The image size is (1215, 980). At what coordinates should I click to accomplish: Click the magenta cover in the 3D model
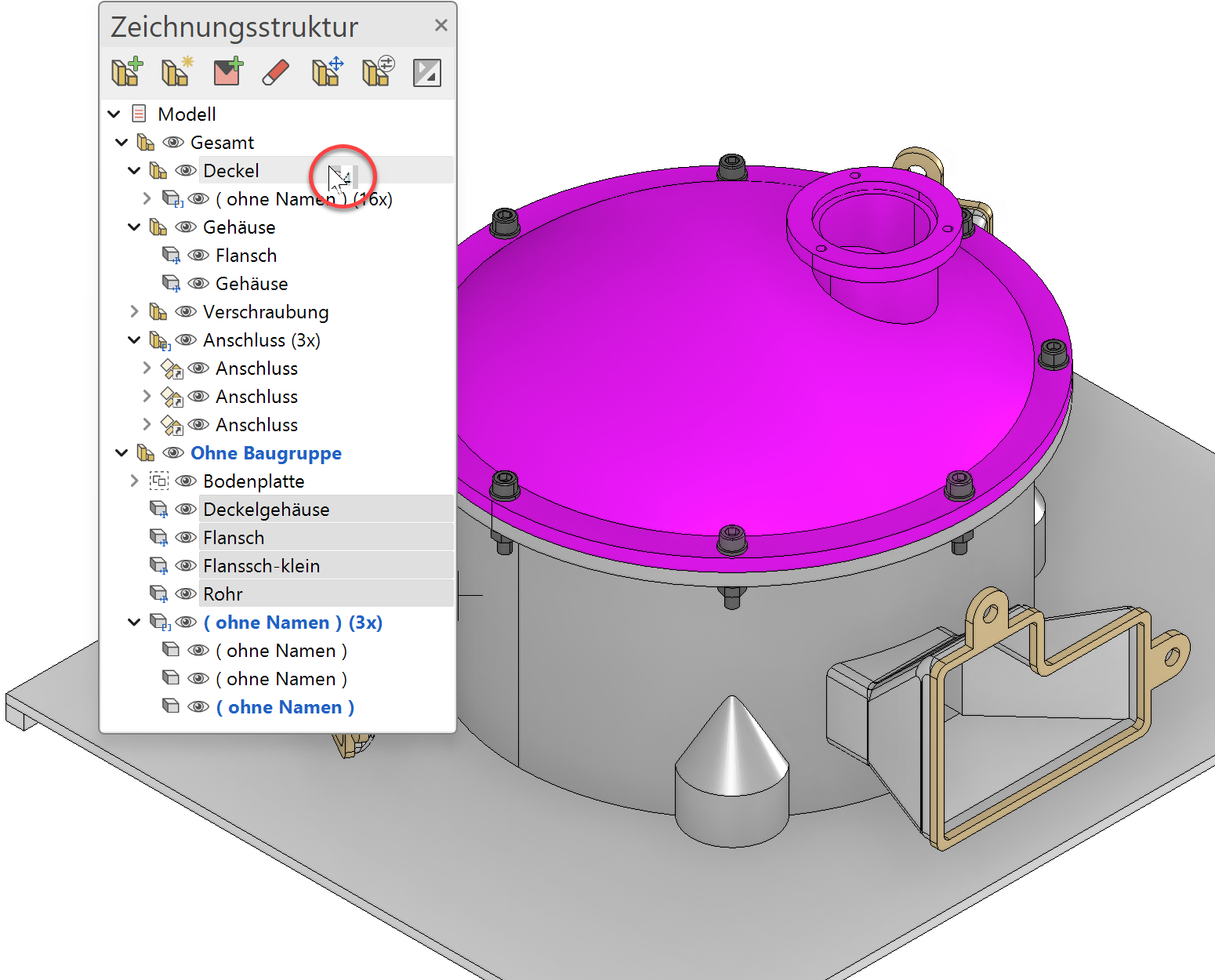pos(705,376)
